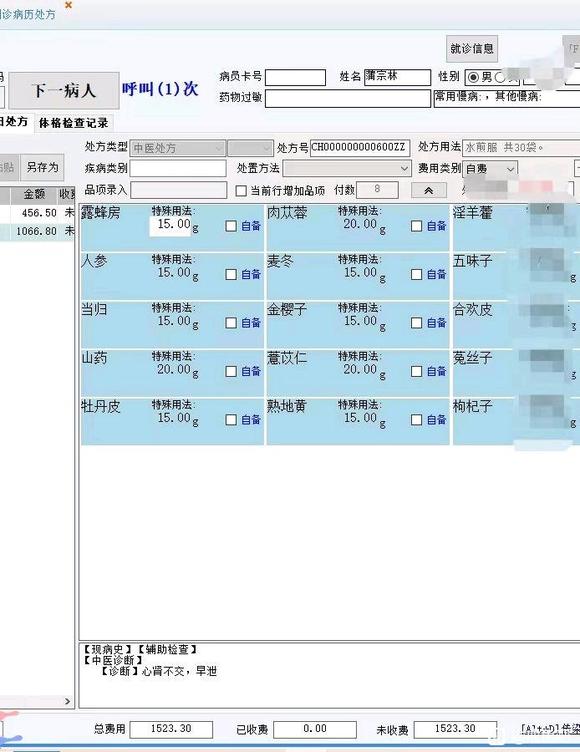This screenshot has height=752, width=580.
Task: Click the 处方号 input field
Action: point(360,148)
